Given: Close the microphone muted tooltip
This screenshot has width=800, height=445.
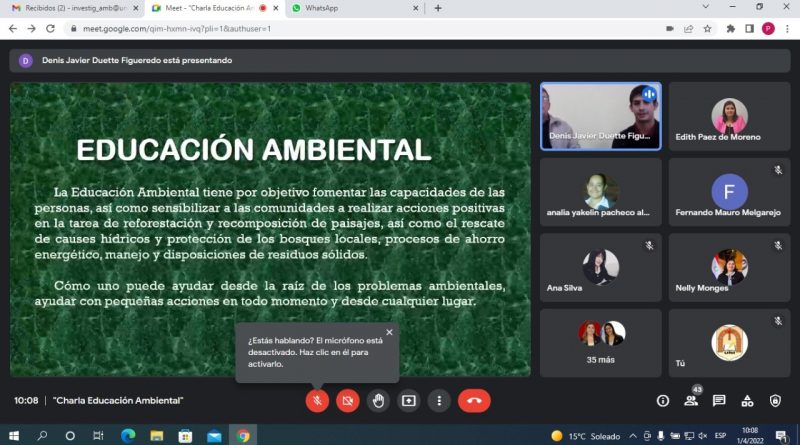Looking at the screenshot, I should (389, 332).
